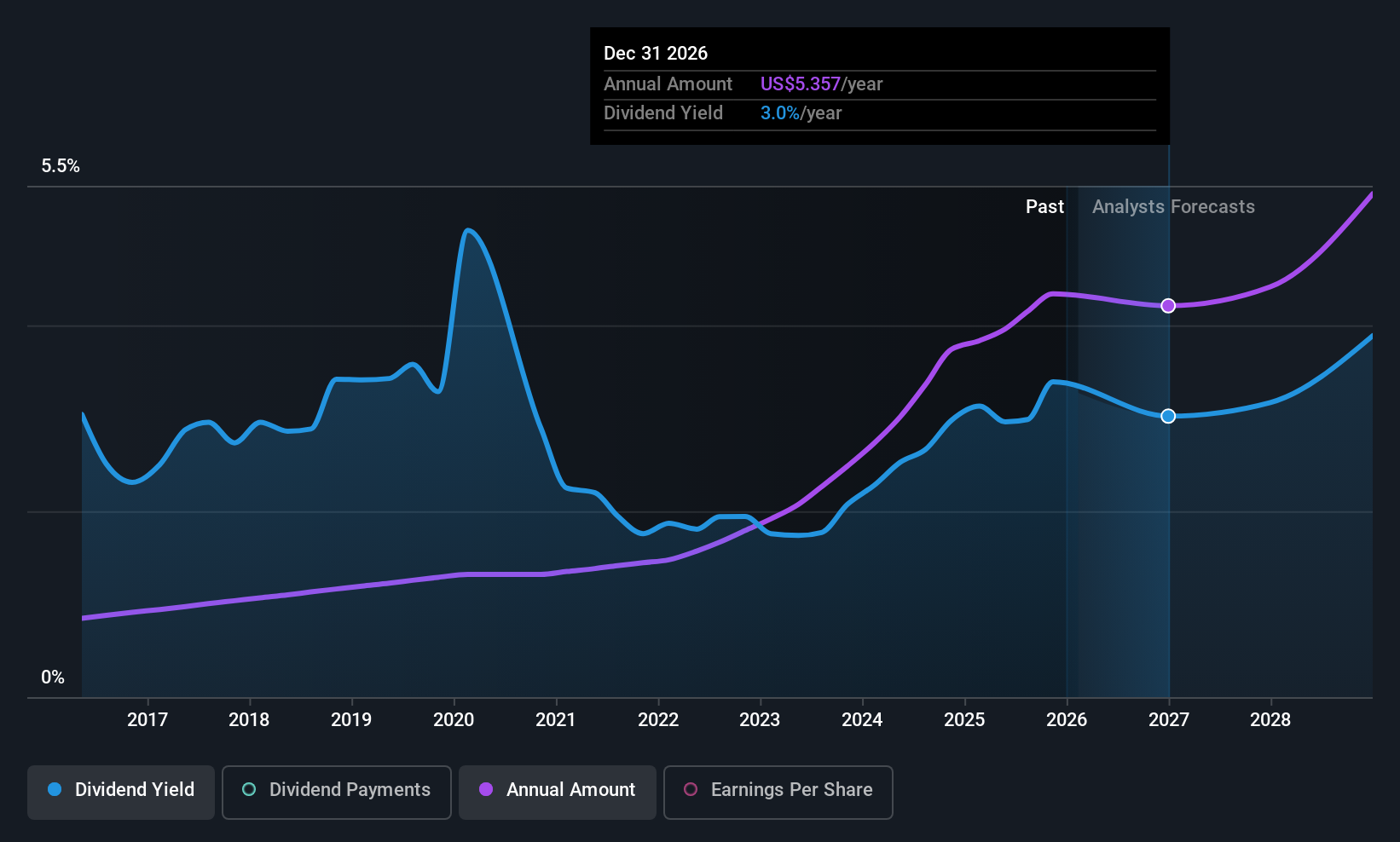Image resolution: width=1400 pixels, height=842 pixels.
Task: Click the 2024 year axis label
Action: pos(862,720)
